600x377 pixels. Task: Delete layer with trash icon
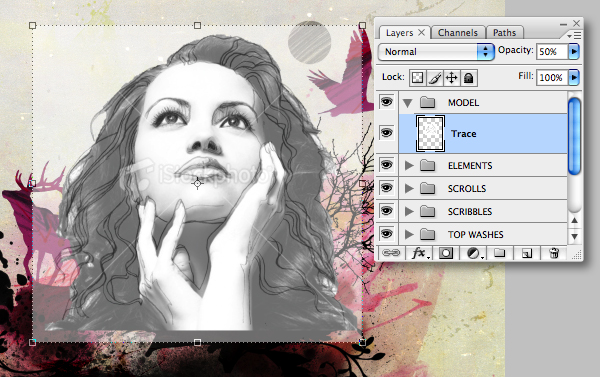(554, 253)
